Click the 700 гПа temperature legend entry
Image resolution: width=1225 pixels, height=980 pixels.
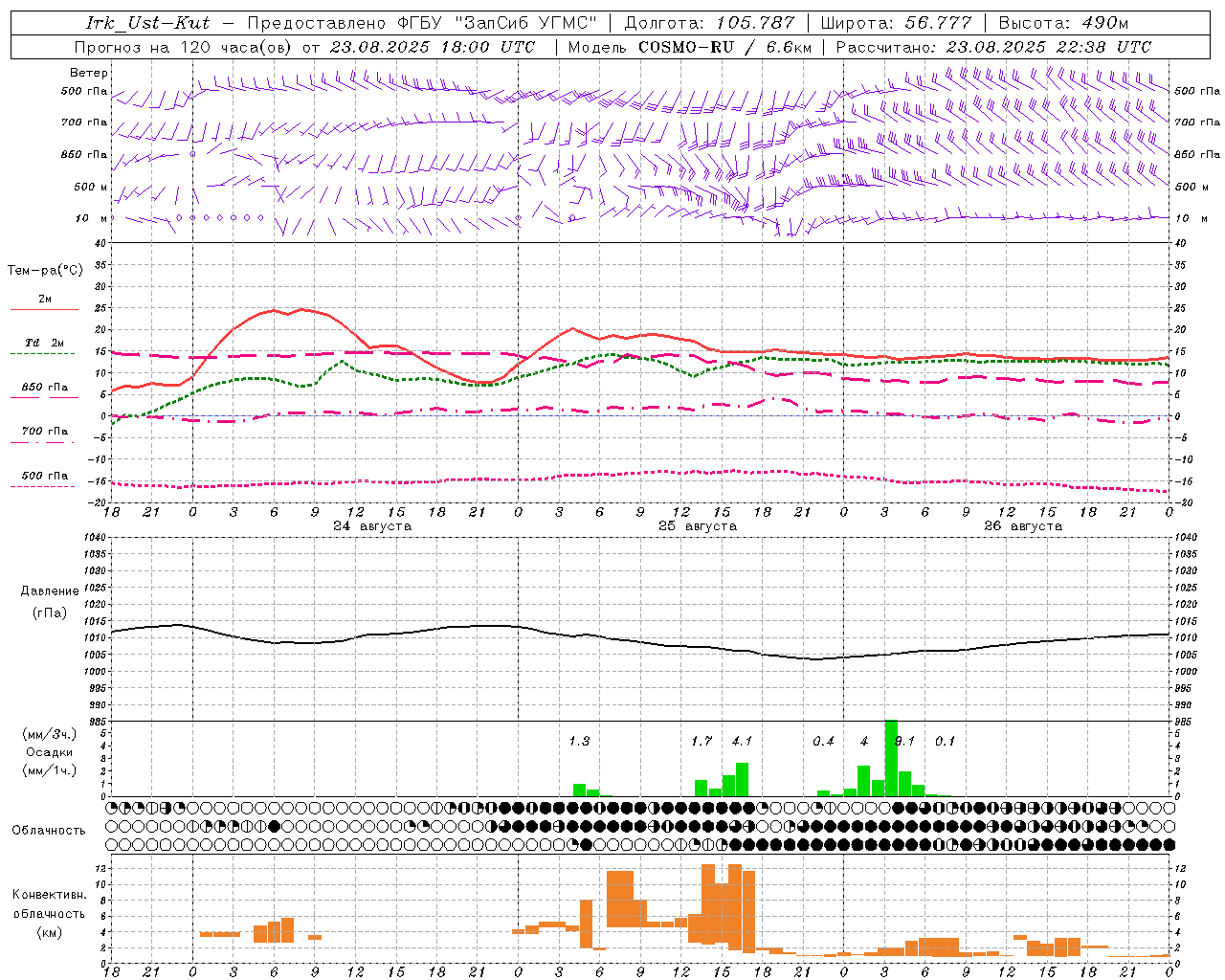click(x=45, y=432)
